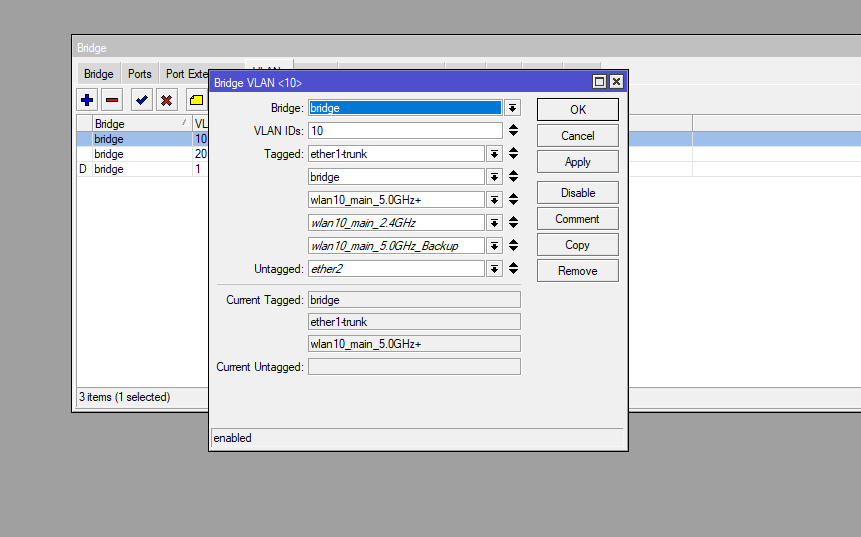Click the VLAN IDs field containing 10
Image resolution: width=861 pixels, height=537 pixels.
[405, 131]
